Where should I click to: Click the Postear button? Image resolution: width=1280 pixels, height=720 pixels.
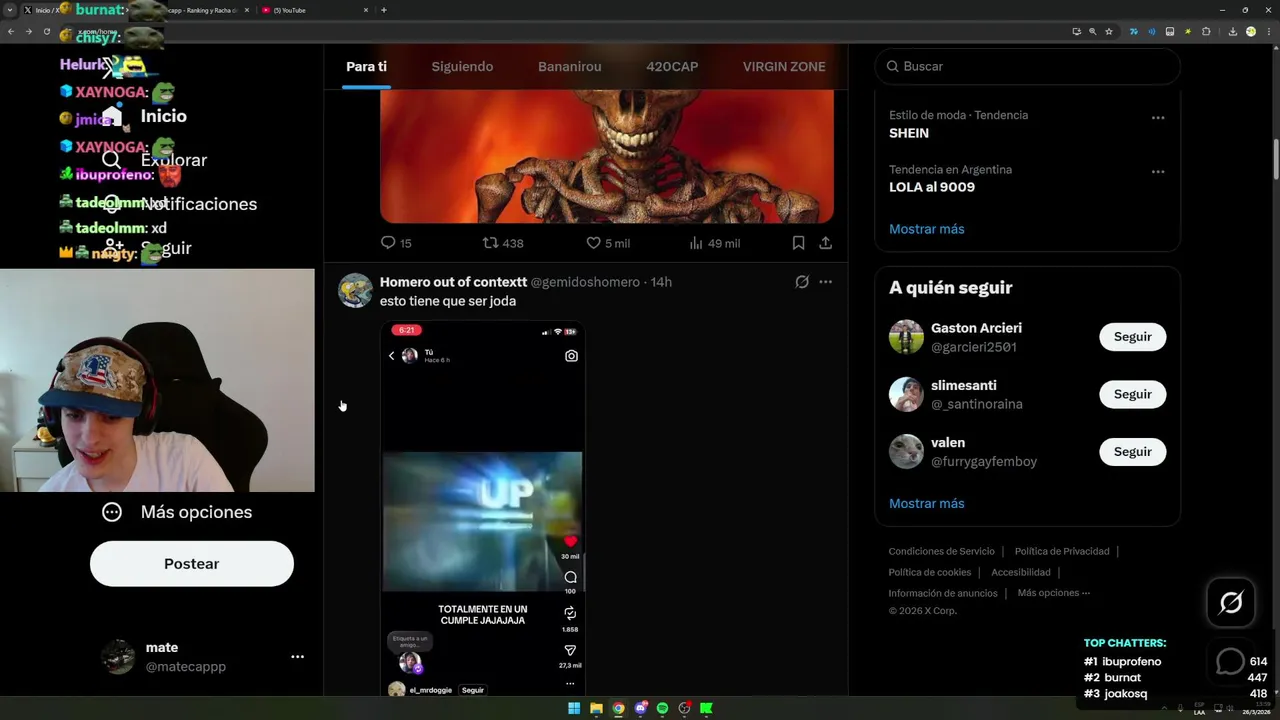[x=192, y=564]
